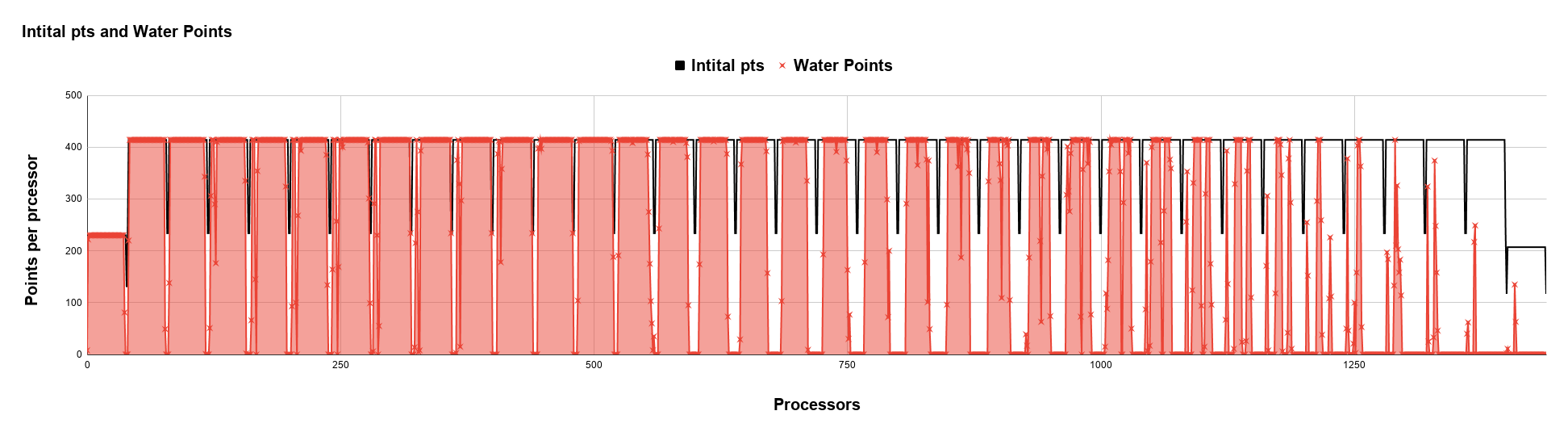The image size is (1568, 436).
Task: Click the chart title 'Intital pts and Water Points'
Action: coord(127,31)
